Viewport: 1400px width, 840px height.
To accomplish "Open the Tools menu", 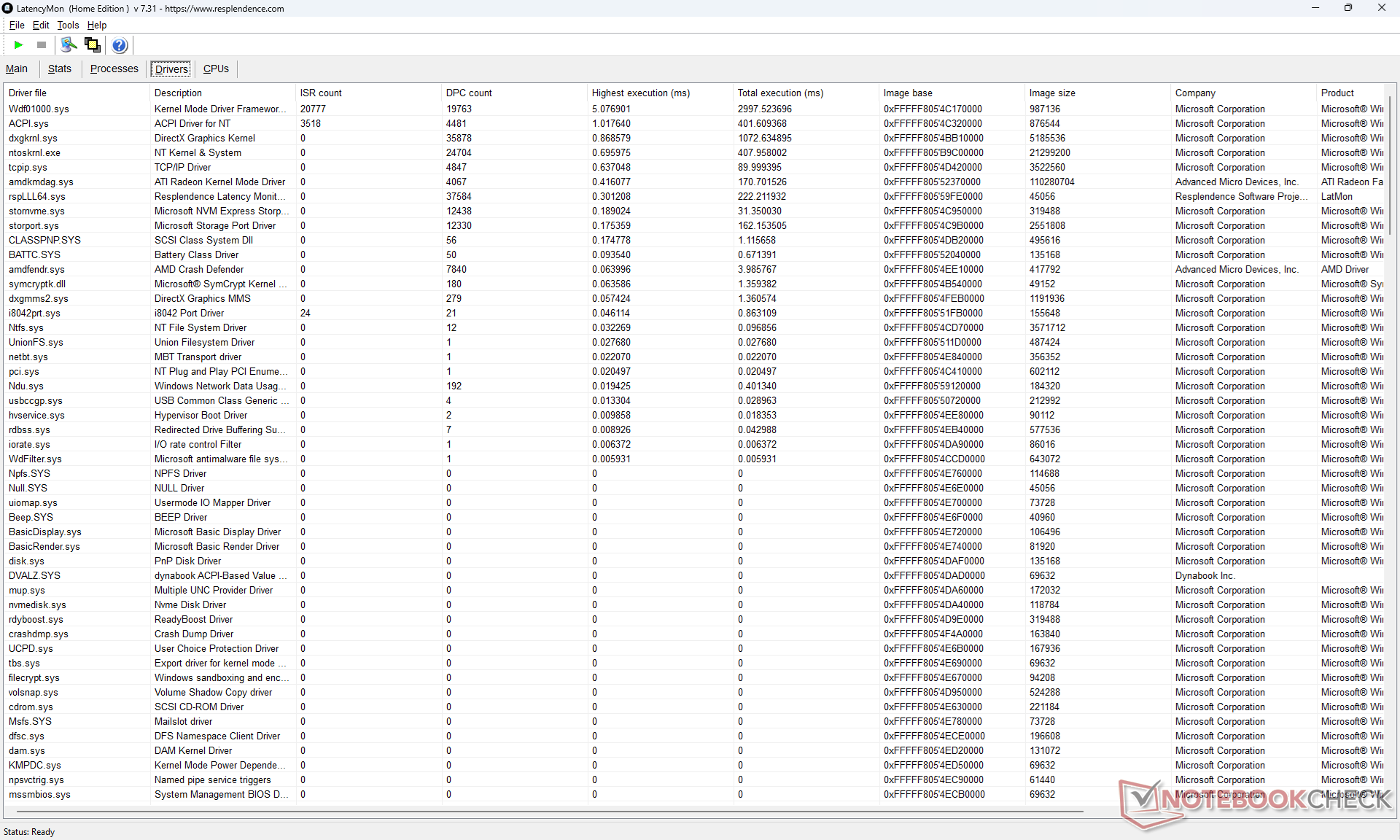I will pyautogui.click(x=68, y=25).
